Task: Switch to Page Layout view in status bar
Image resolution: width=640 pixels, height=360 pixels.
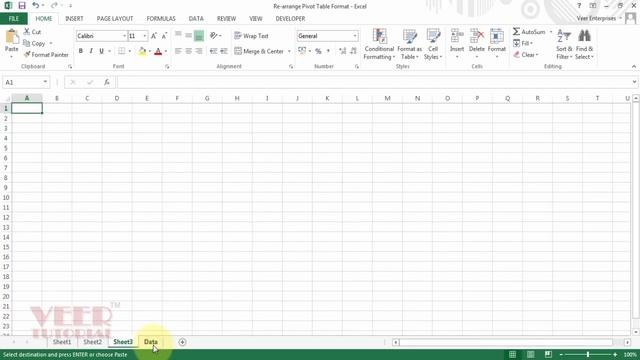Action: click(x=530, y=354)
